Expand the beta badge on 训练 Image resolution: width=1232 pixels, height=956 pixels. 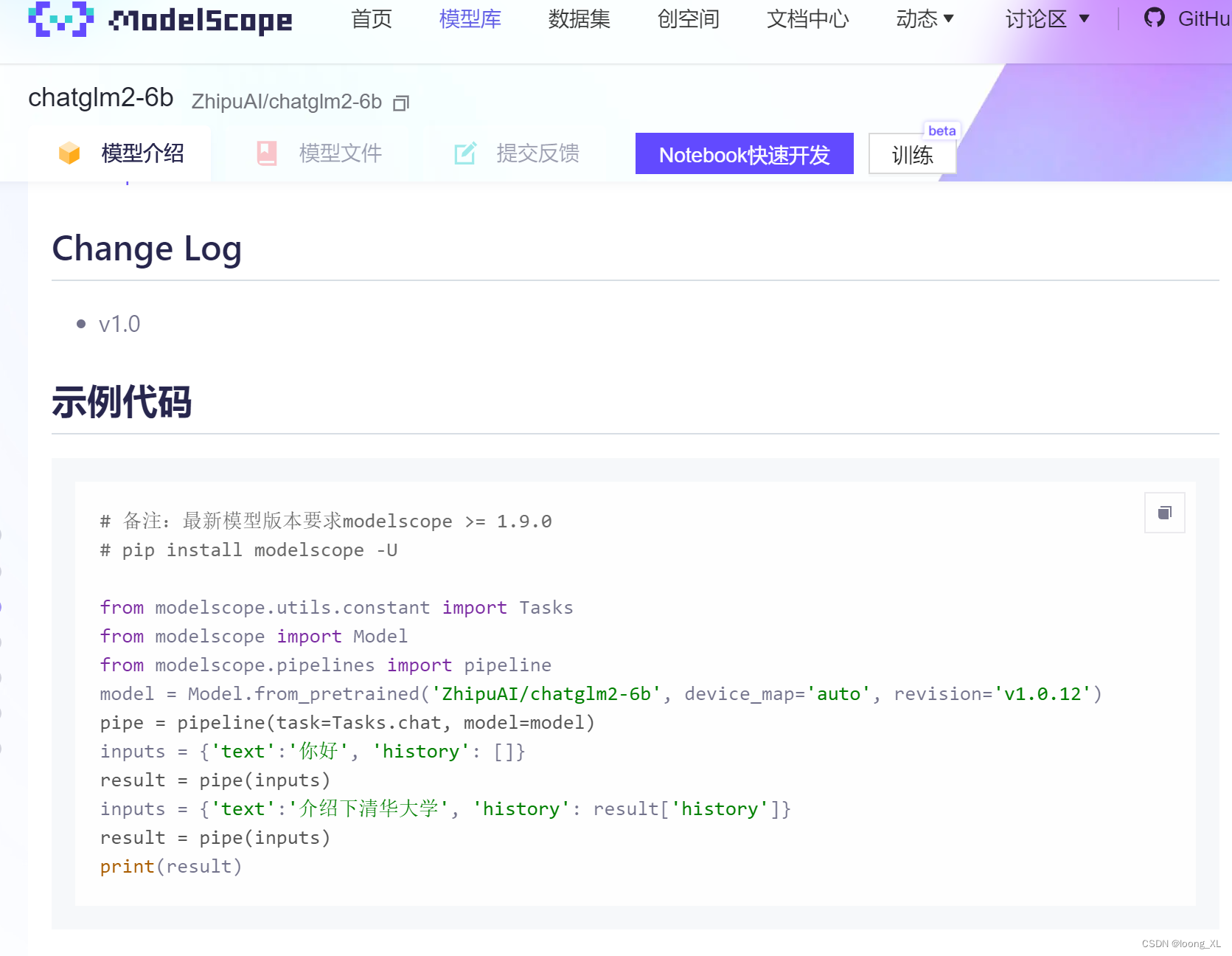(942, 131)
